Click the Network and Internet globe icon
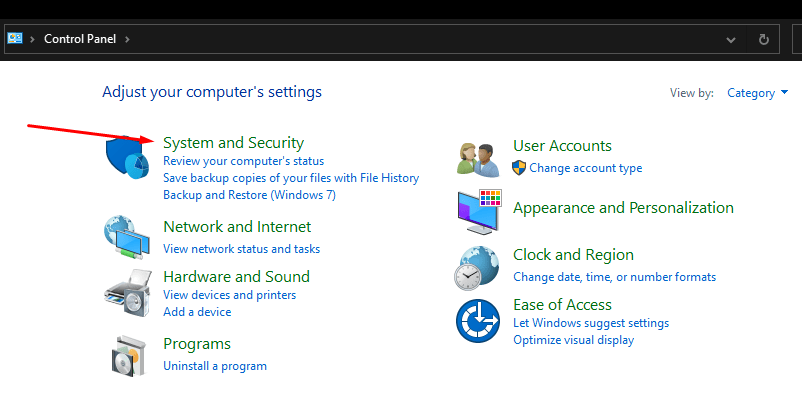Screen dimensions: 802x419 (x=128, y=237)
